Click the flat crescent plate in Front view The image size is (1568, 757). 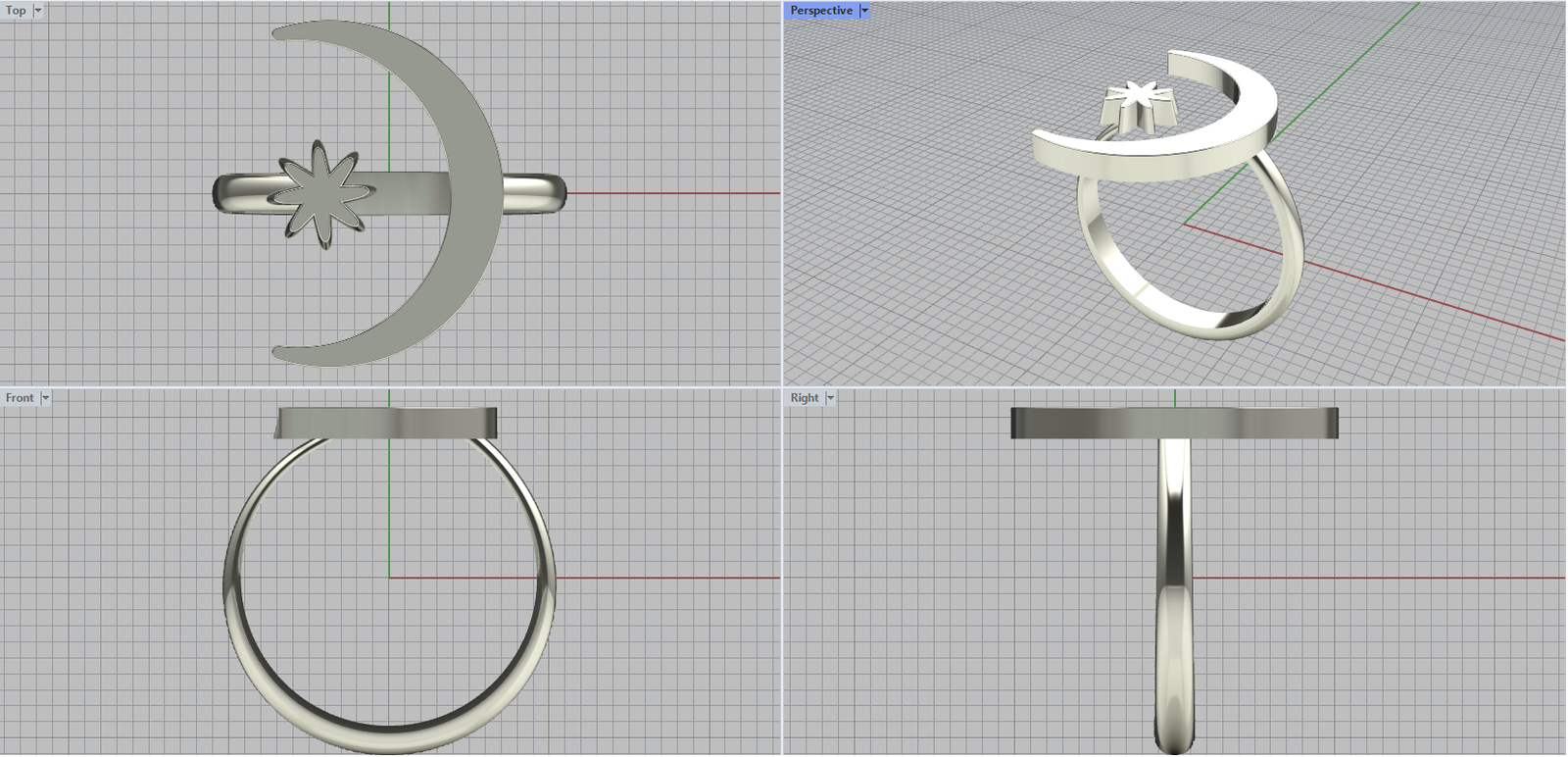[x=388, y=423]
